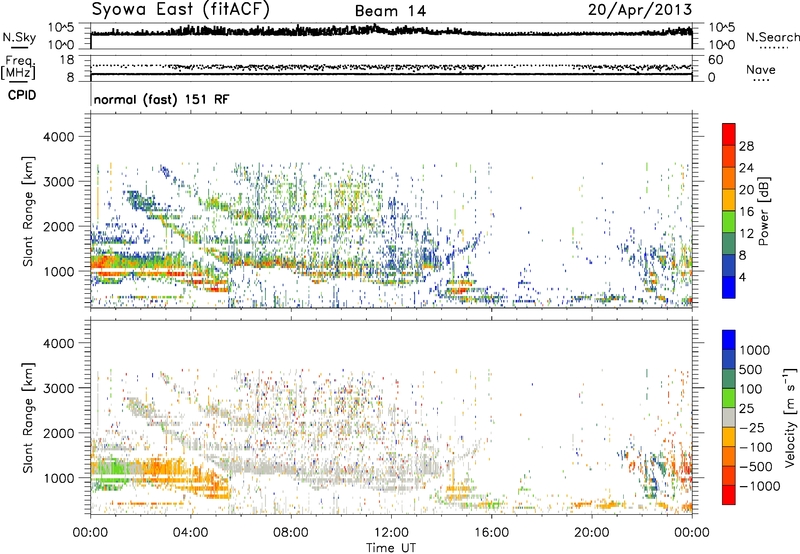Click the gray -25 to 25 Velocity colorbar segment
Screen dimensions: 800x554
tap(729, 418)
